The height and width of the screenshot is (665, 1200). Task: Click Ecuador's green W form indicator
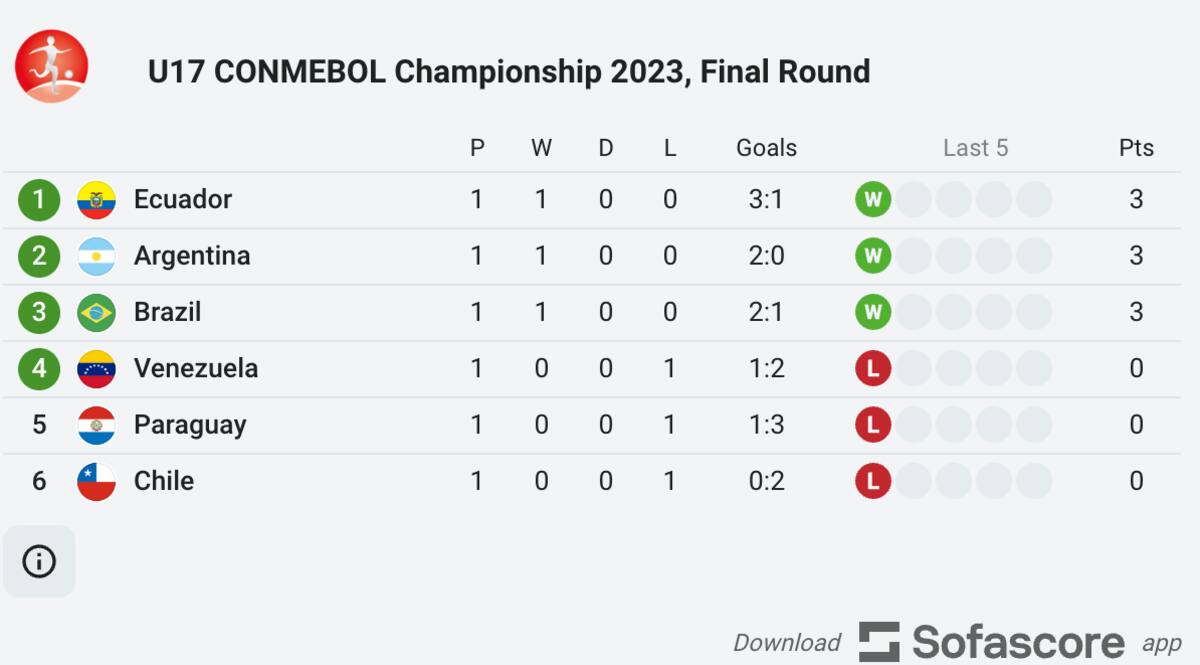(873, 199)
